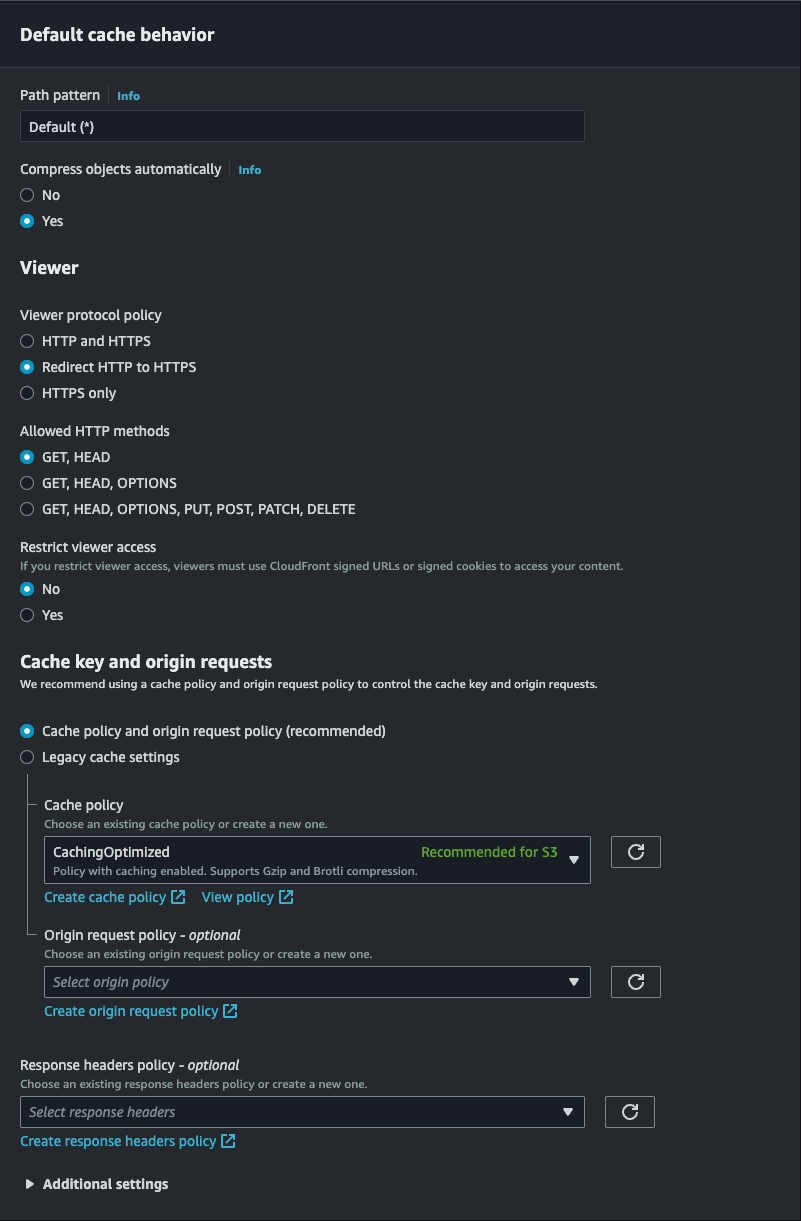This screenshot has width=801, height=1221.
Task: Select HTTP and HTTPS viewer protocol
Action: 27,341
